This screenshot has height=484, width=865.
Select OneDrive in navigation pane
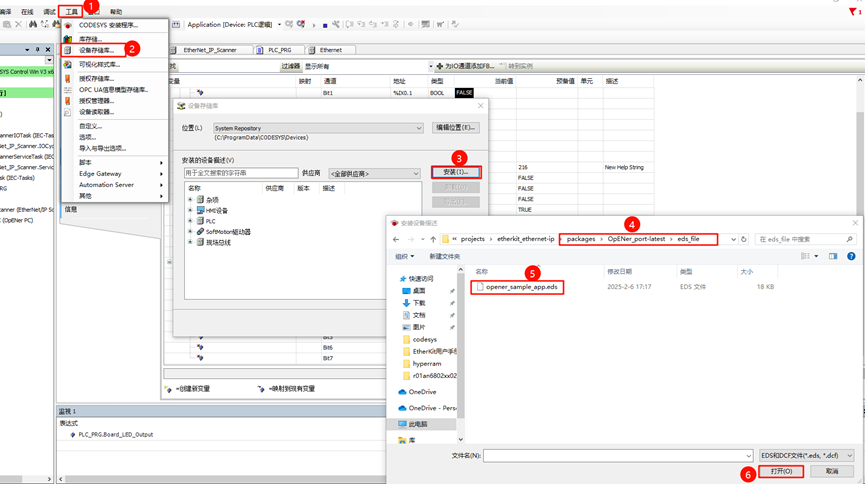click(x=422, y=392)
